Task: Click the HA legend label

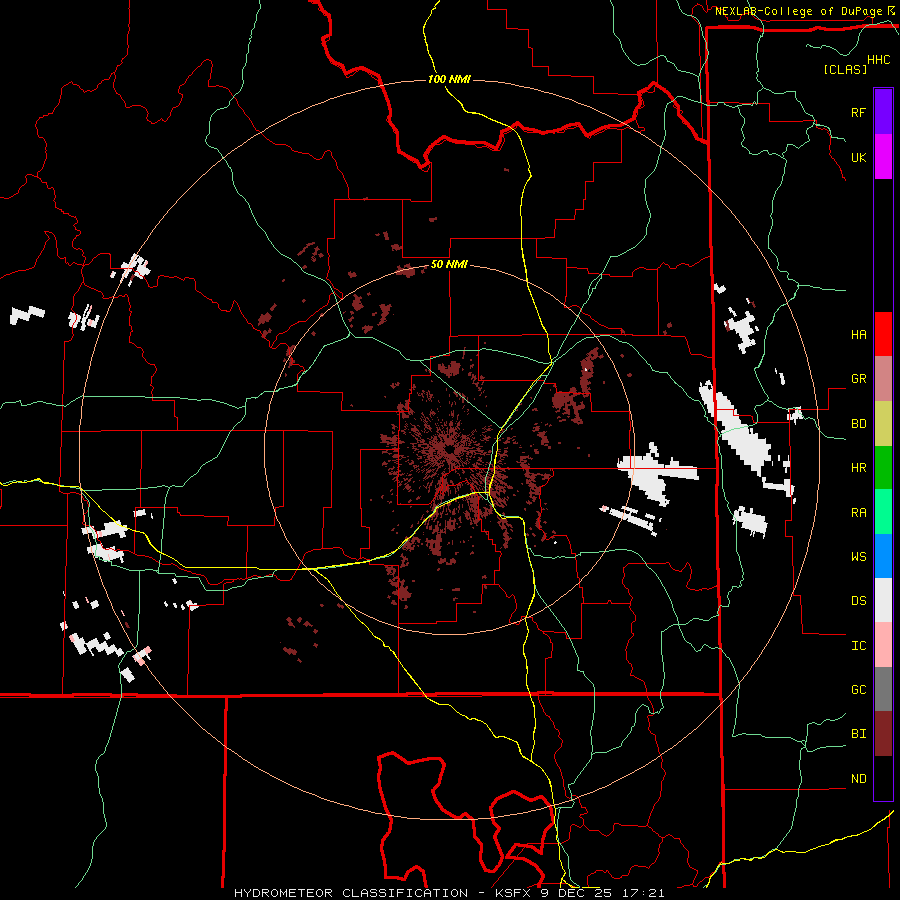Action: [858, 335]
